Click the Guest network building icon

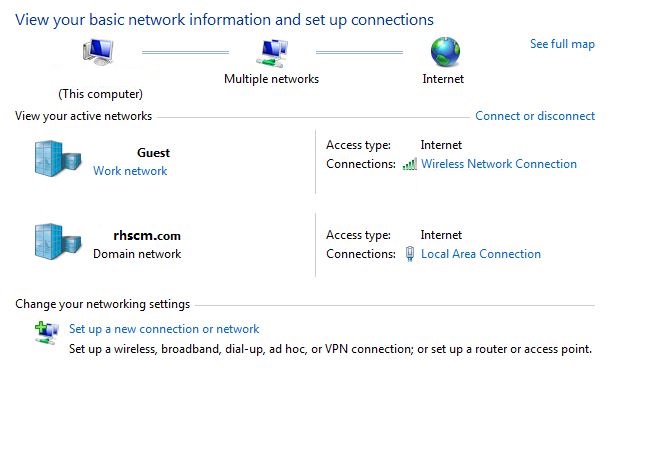tap(58, 158)
